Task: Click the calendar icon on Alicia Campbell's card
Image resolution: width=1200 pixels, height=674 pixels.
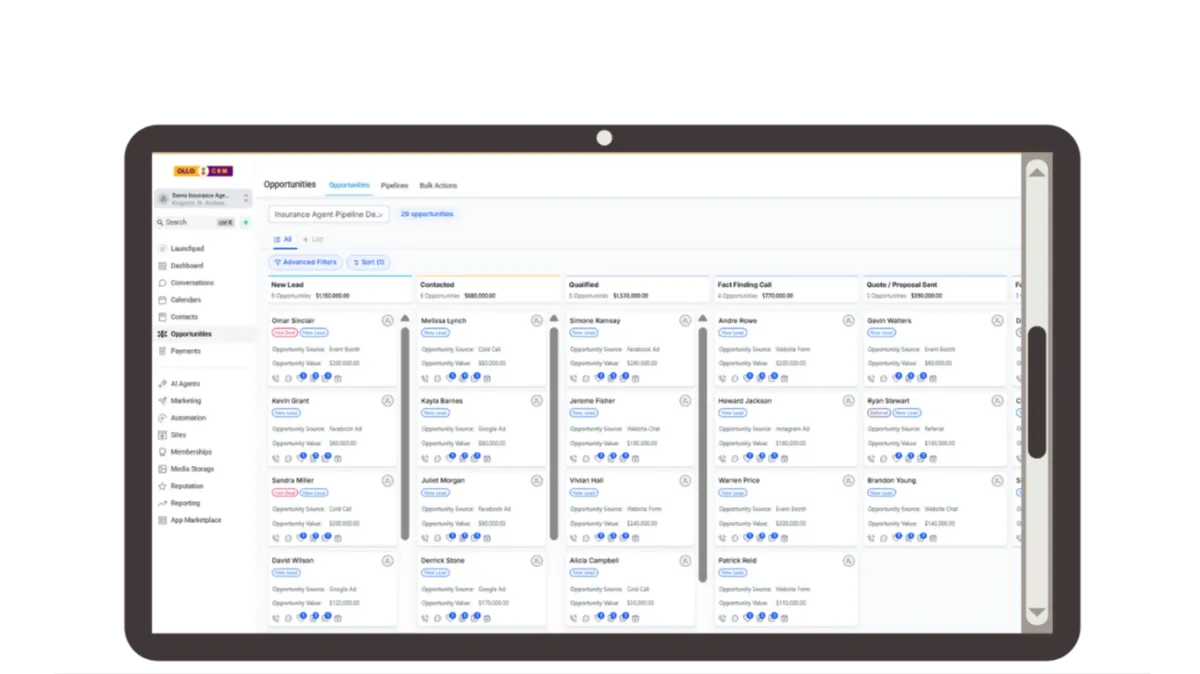Action: [636, 619]
